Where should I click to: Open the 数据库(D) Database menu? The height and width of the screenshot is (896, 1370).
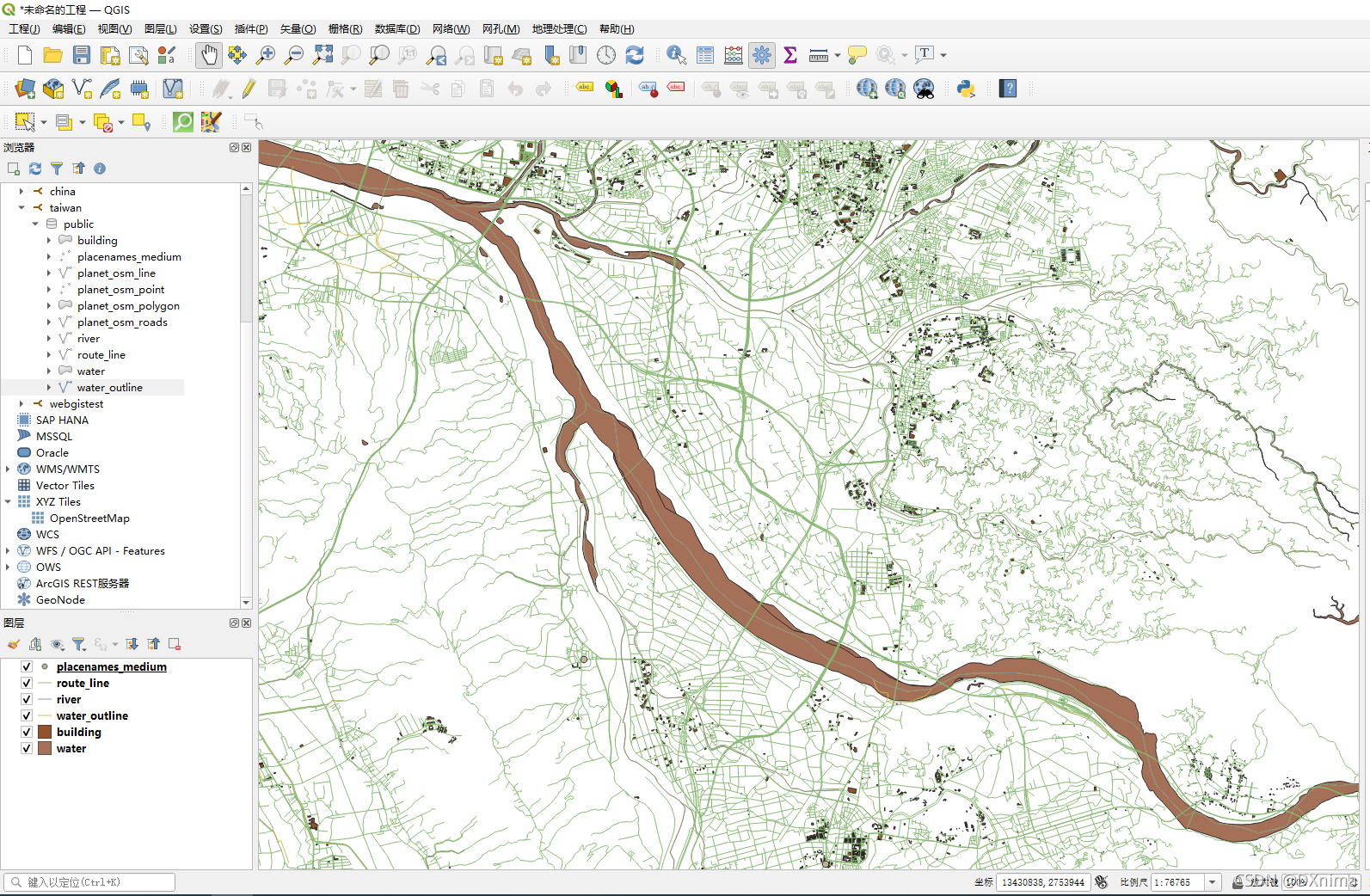coord(397,29)
